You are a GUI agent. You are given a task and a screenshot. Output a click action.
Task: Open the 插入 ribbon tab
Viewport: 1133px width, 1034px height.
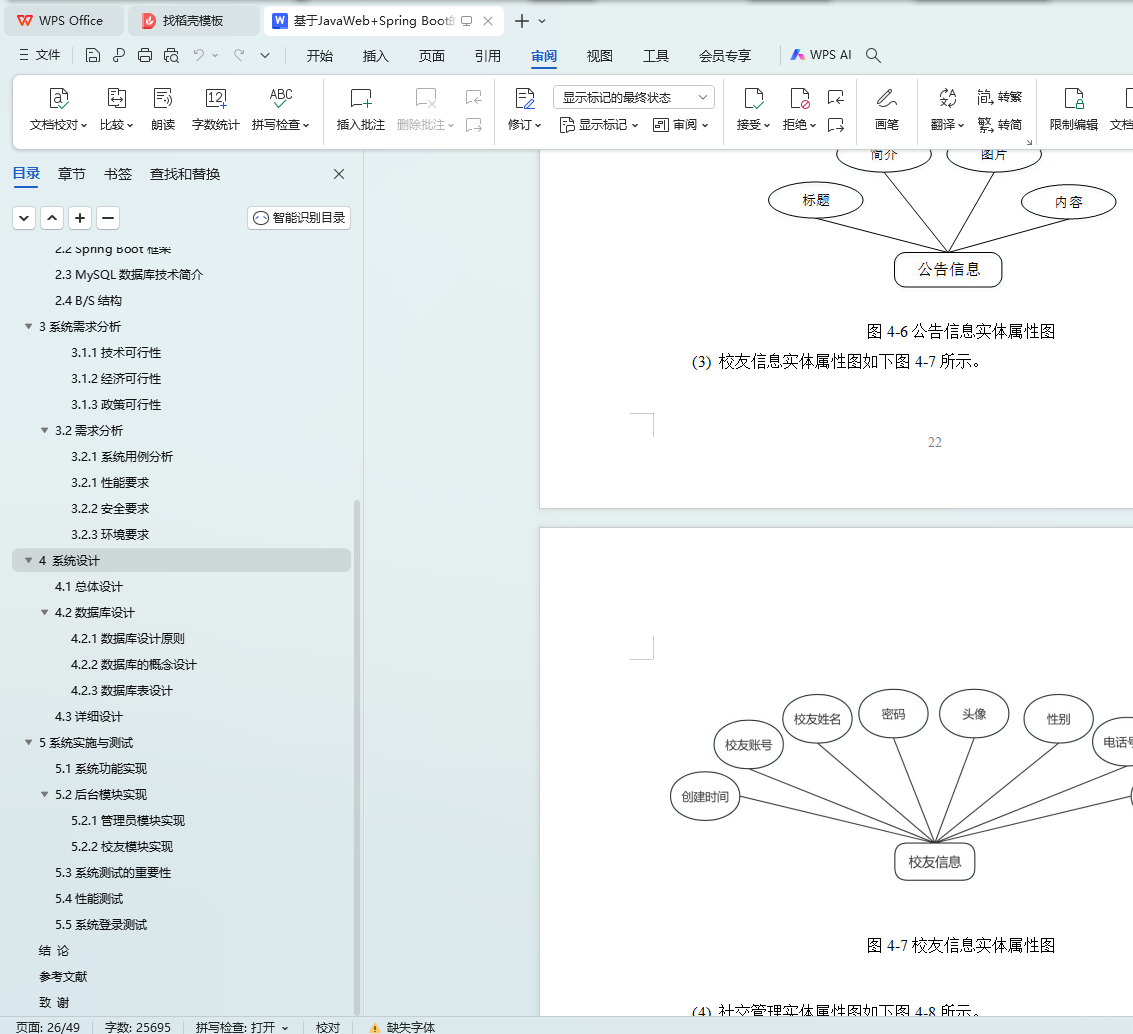376,56
